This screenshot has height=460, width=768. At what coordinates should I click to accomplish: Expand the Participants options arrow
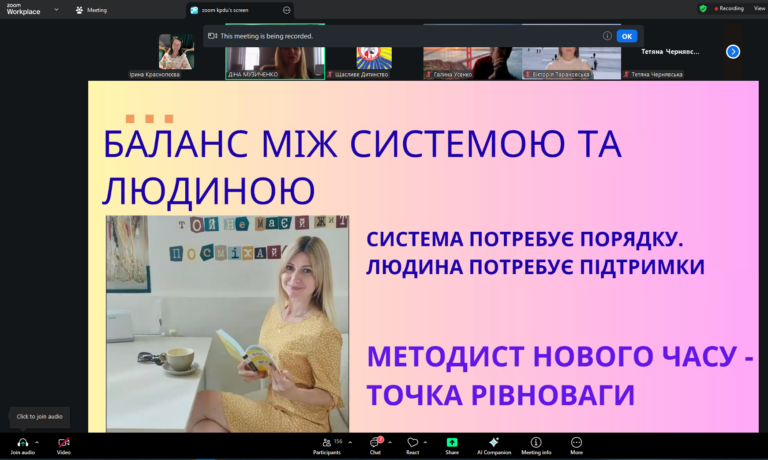[x=350, y=442]
